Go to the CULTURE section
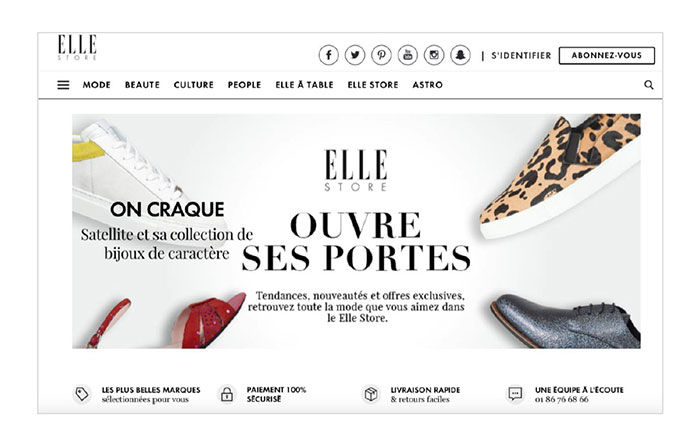The width and height of the screenshot is (700, 438). 194,85
